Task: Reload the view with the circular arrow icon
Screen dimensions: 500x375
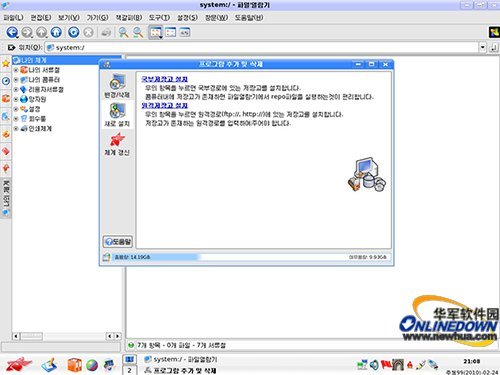Action: click(74, 32)
